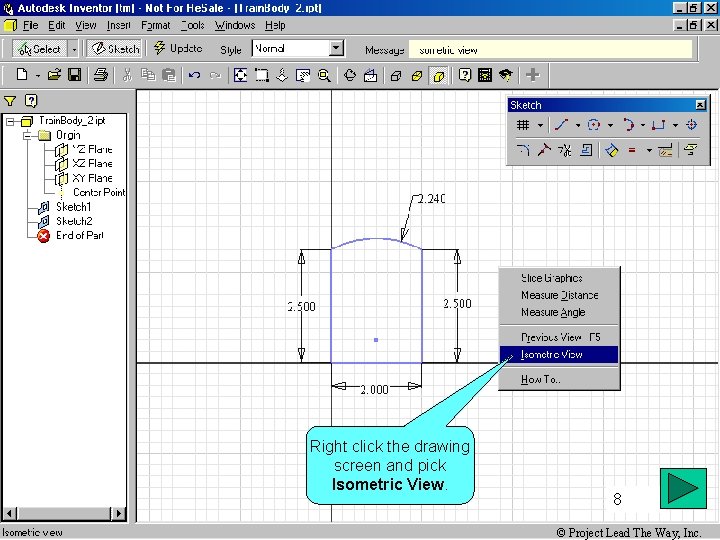
Task: Switch to hidden edge display mode
Action: click(x=417, y=75)
